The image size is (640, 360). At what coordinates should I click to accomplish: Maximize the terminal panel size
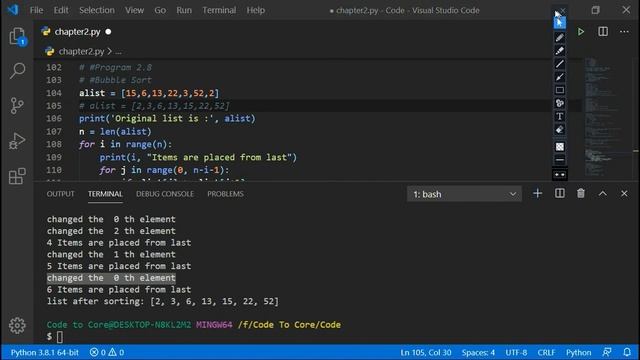[x=602, y=193]
